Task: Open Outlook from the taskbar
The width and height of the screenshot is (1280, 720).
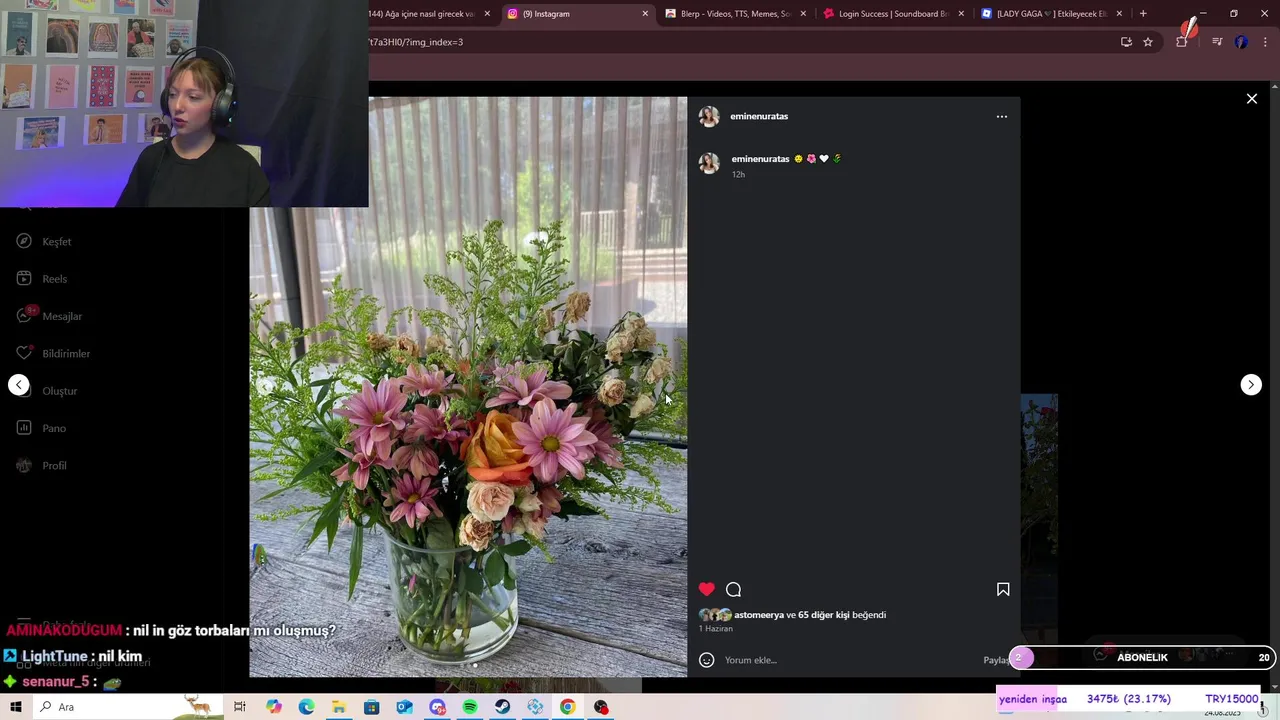Action: [404, 707]
